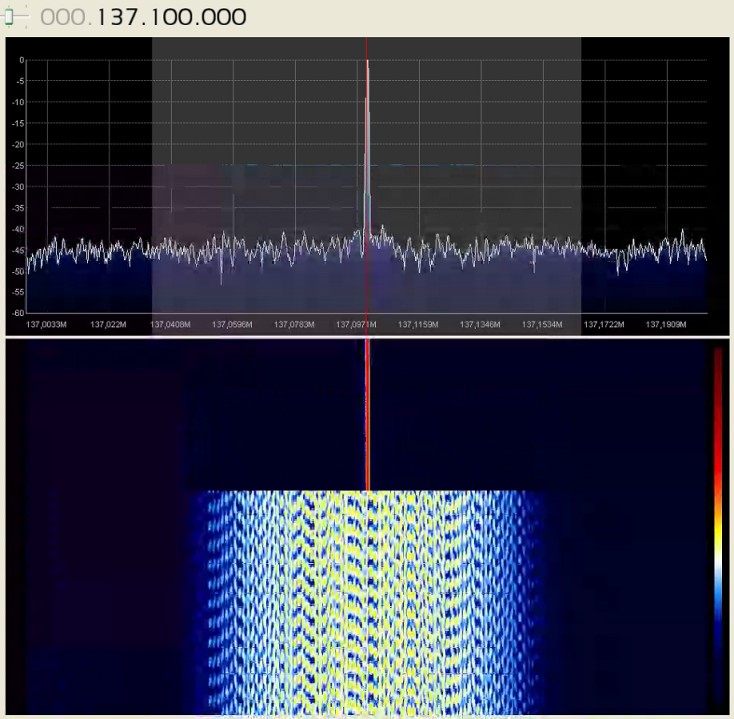Click the waterfall color gradient bar
The width and height of the screenshot is (734, 719).
(718, 520)
